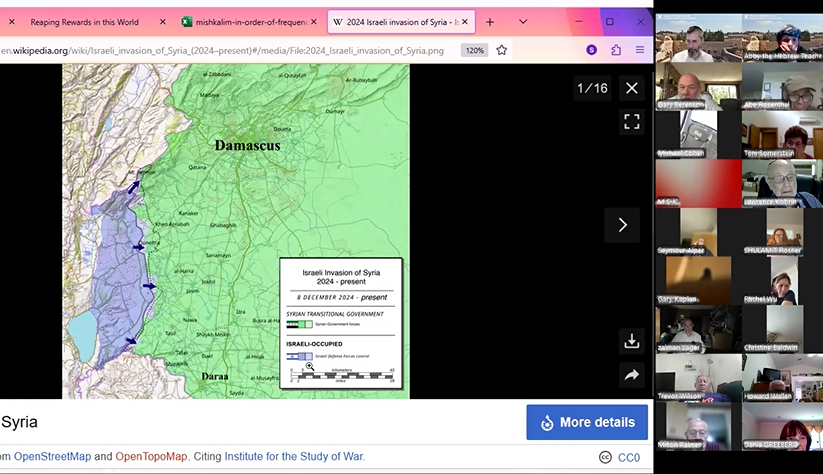
Task: Open the OpenStreetMap link
Action: [52, 457]
